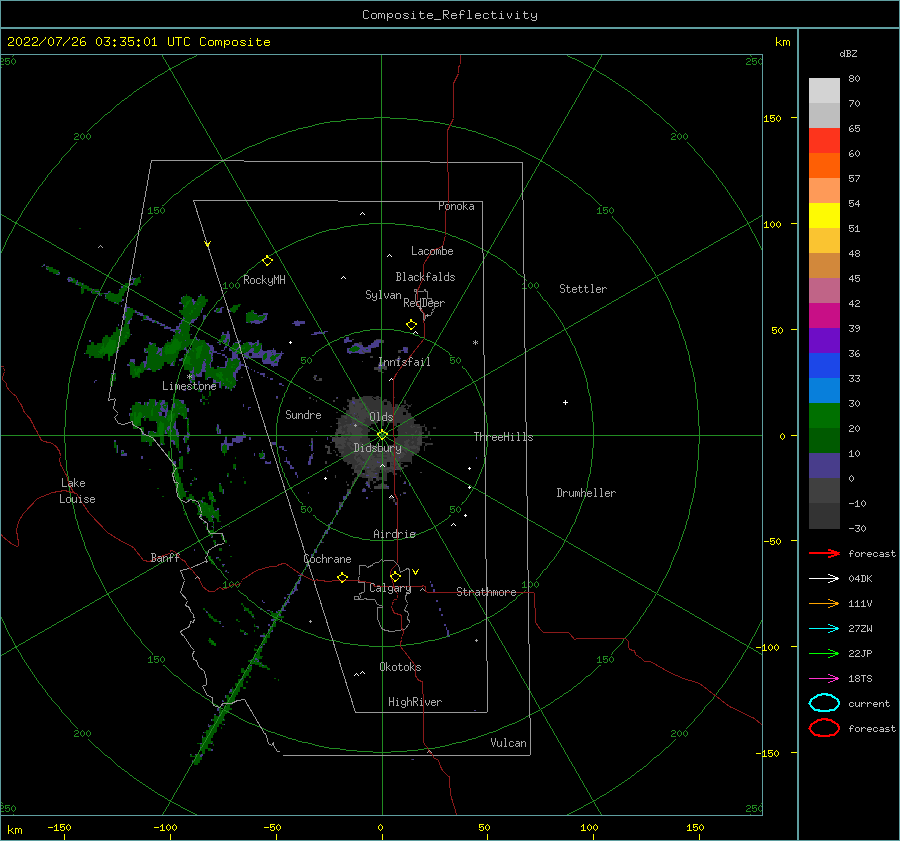Select dark green 10-20 dBZ swatch
The width and height of the screenshot is (900, 841).
coord(824,441)
